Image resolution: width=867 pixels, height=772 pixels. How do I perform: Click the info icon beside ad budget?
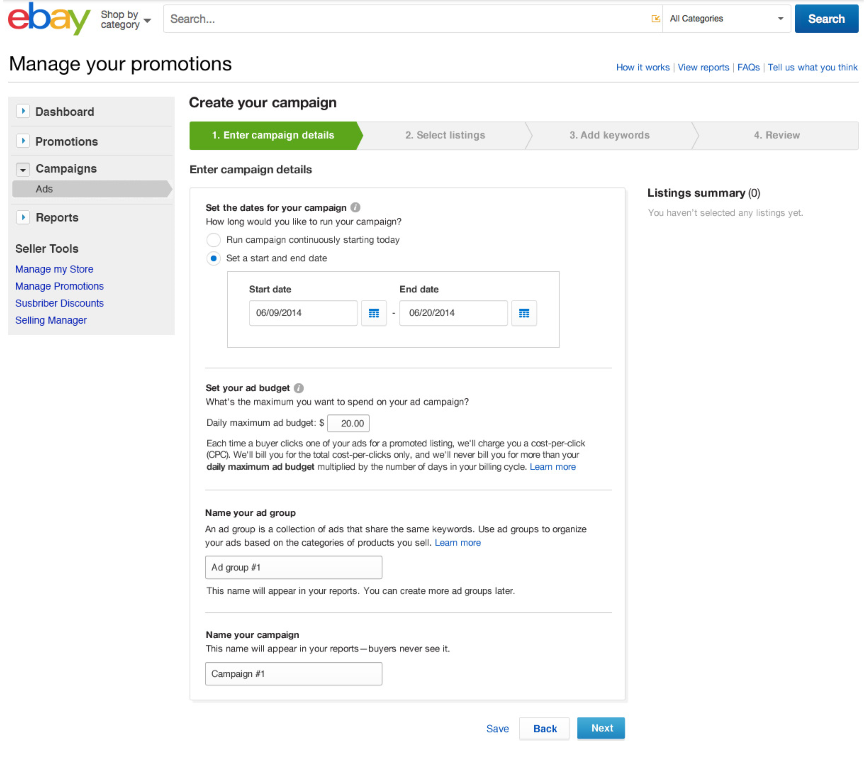299,388
